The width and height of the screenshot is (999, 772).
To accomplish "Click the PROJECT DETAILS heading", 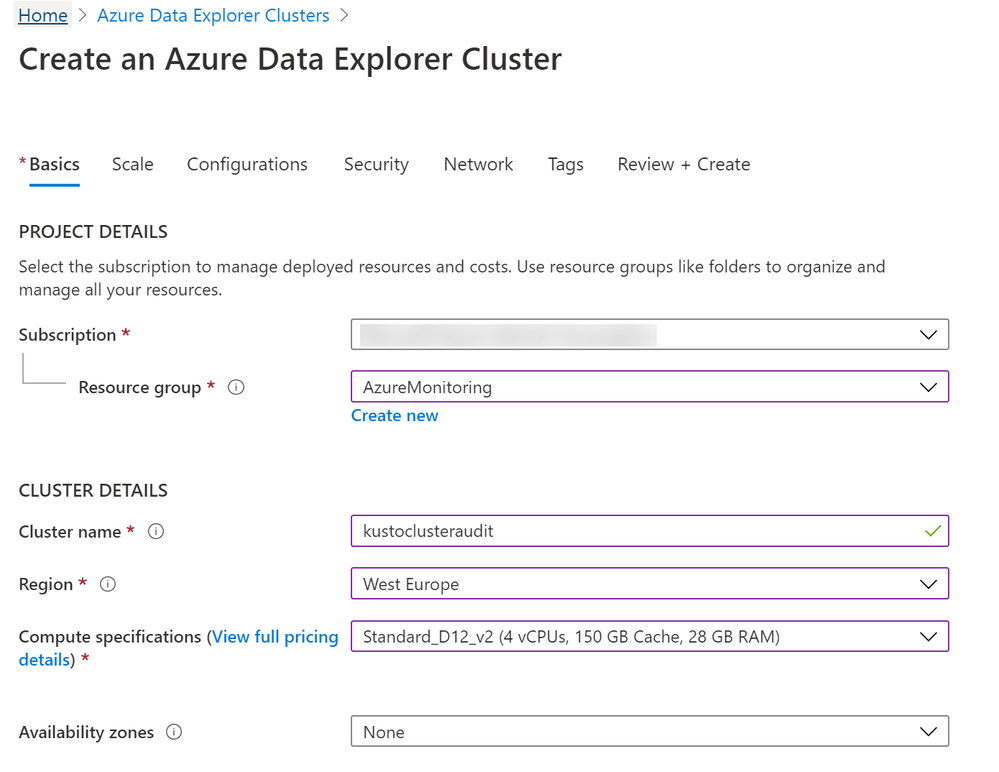I will point(93,232).
